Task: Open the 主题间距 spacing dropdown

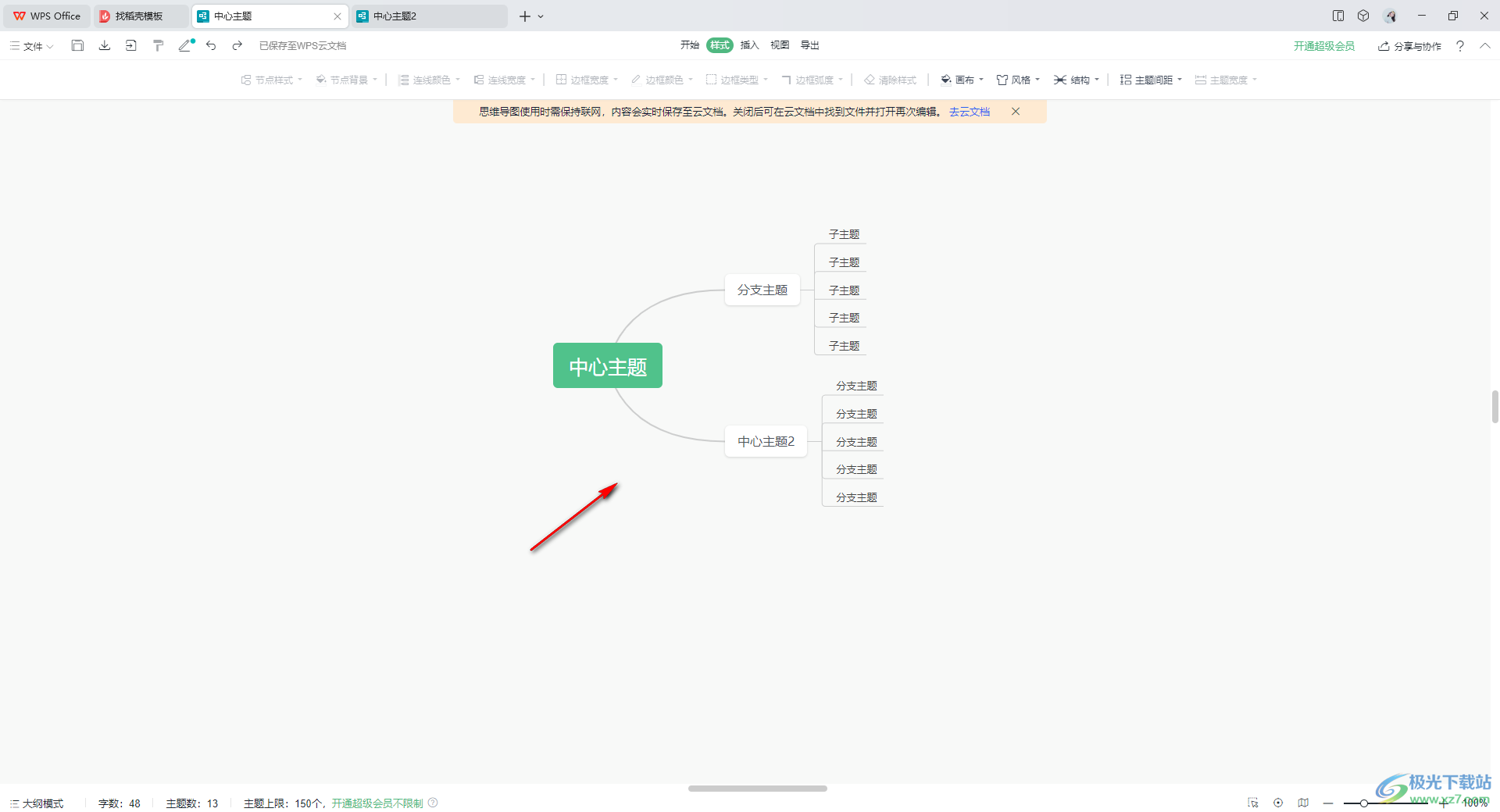Action: coord(1151,80)
